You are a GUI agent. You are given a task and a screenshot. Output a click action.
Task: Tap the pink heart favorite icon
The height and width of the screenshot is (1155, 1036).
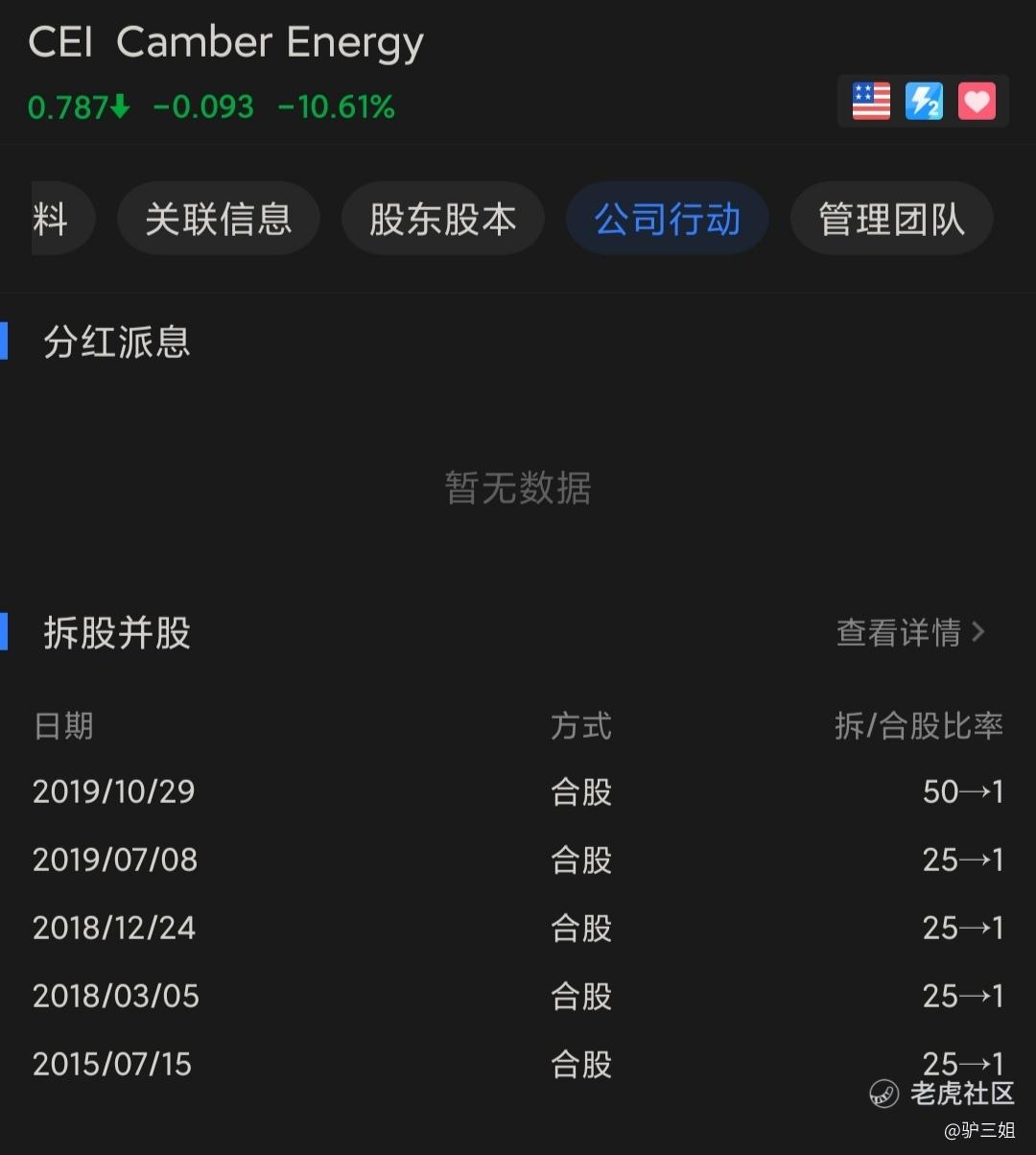[x=977, y=101]
